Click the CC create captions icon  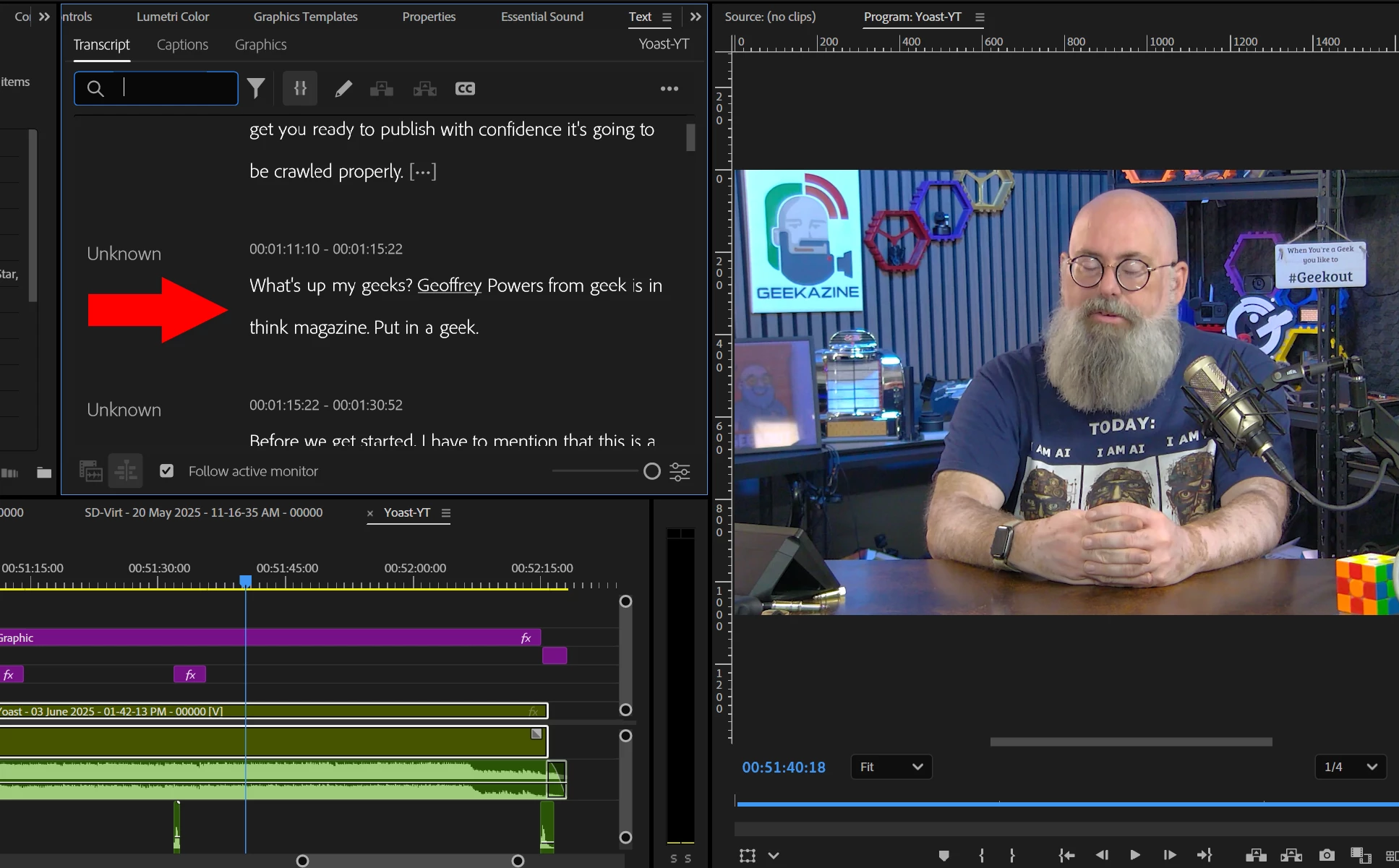465,88
